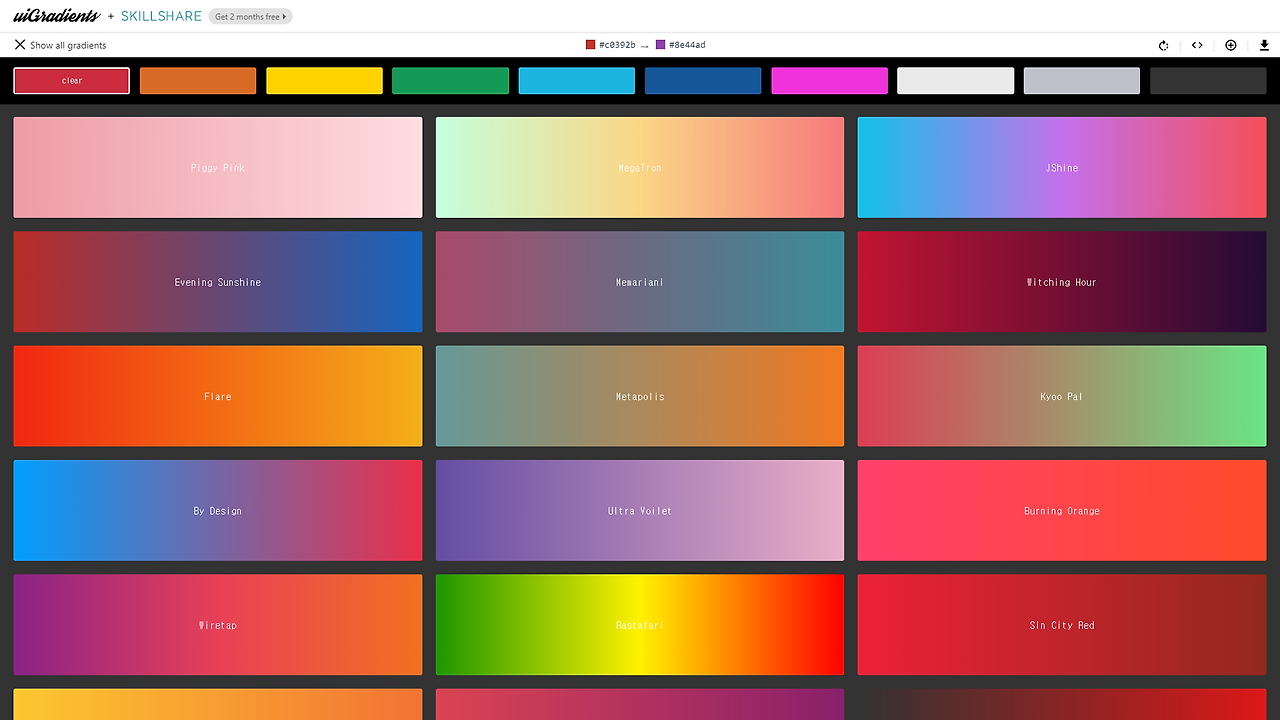Click the #8e44ad hex code text
Image resolution: width=1280 pixels, height=720 pixels.
click(x=687, y=45)
